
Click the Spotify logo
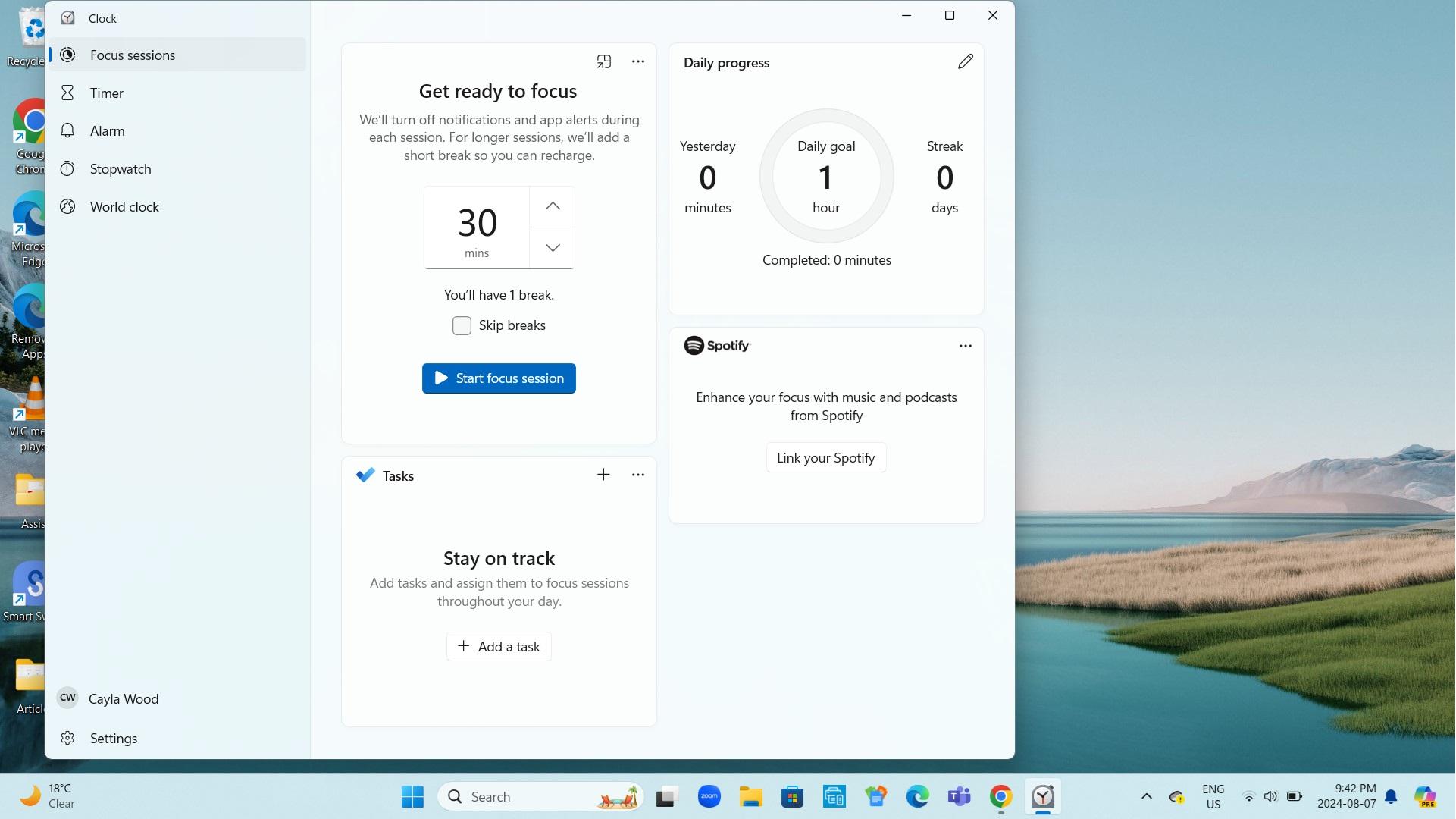[717, 346]
